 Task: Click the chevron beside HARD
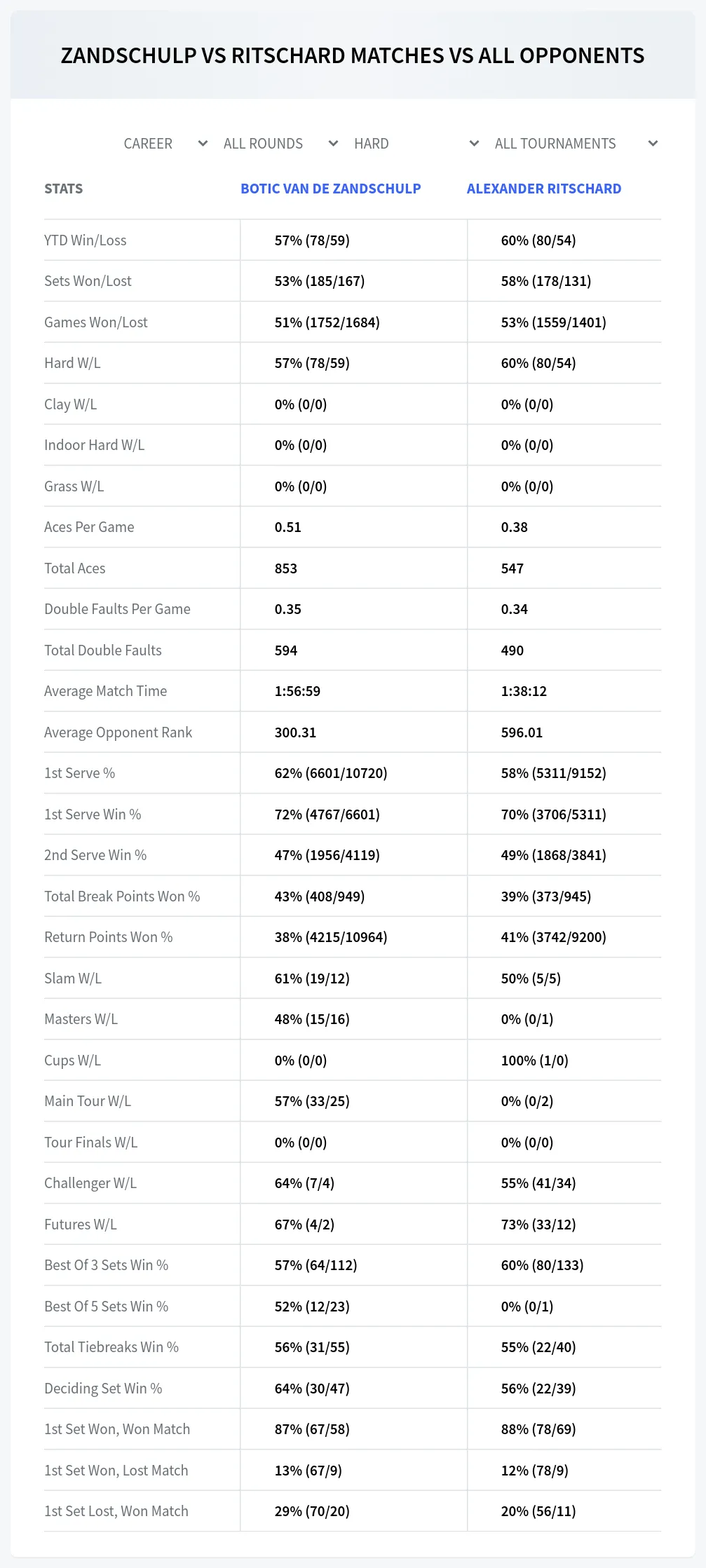(475, 144)
